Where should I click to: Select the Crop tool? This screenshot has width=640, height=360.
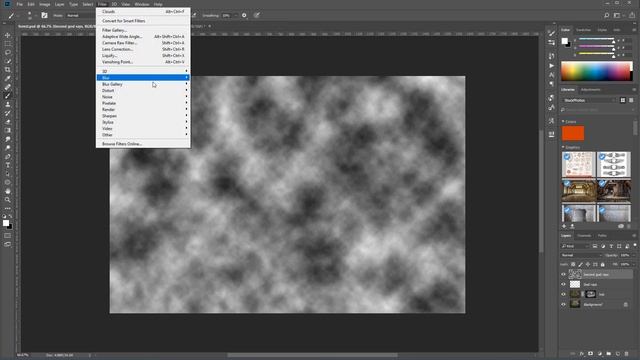[x=7, y=70]
